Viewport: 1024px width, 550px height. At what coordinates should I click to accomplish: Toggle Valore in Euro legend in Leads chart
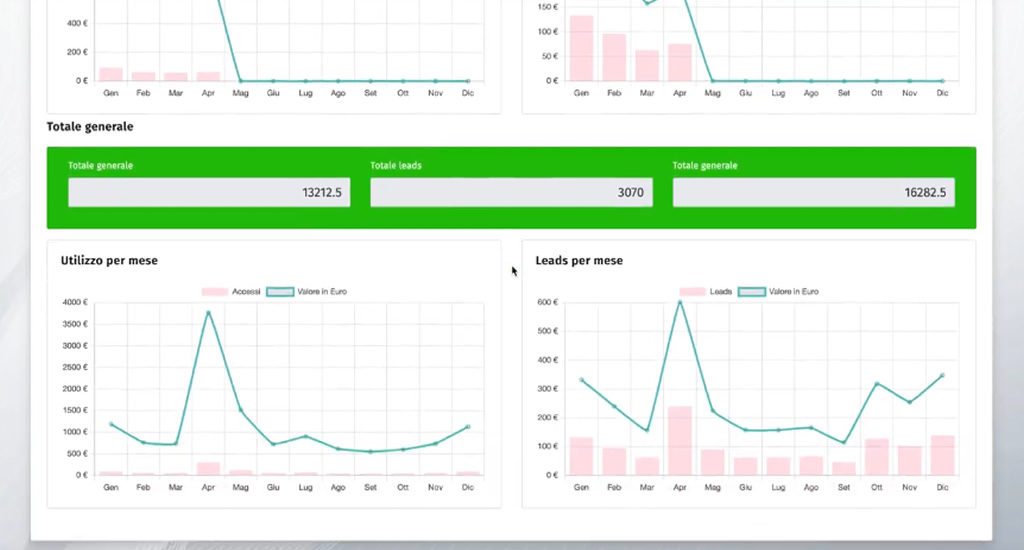coord(778,291)
